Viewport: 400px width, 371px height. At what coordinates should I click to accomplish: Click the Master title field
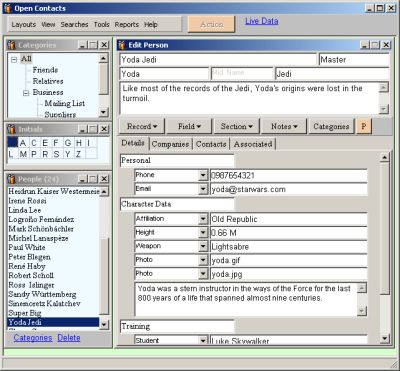tap(354, 60)
